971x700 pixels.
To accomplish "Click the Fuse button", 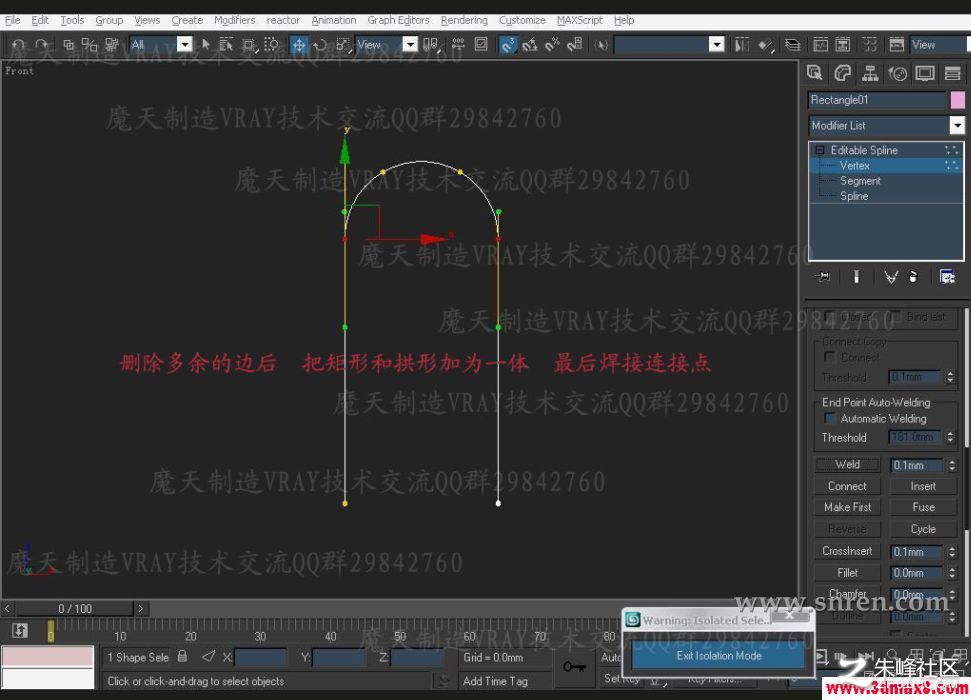I will tap(923, 507).
